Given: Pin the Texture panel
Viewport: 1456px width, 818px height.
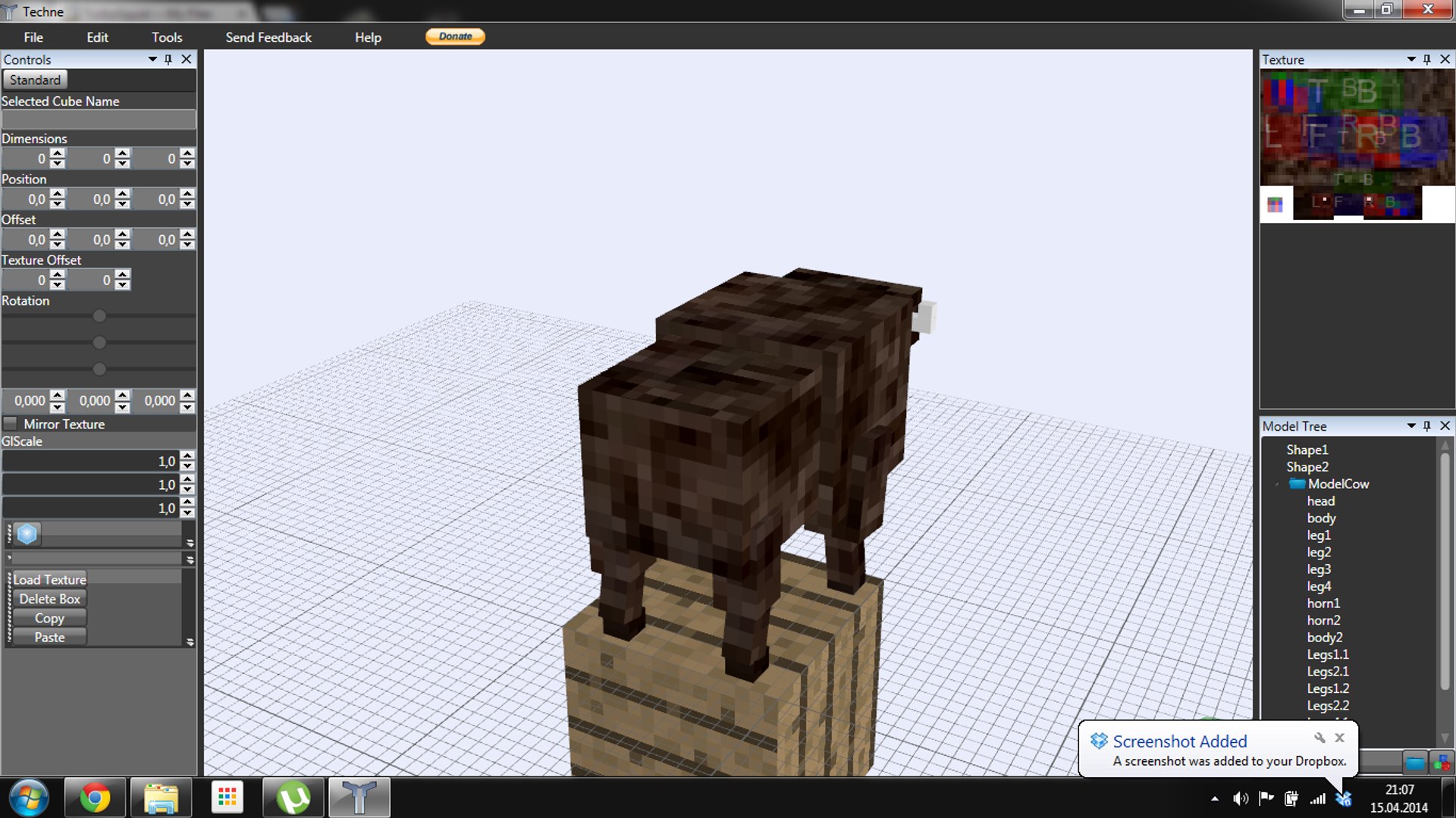Looking at the screenshot, I should click(x=1427, y=59).
